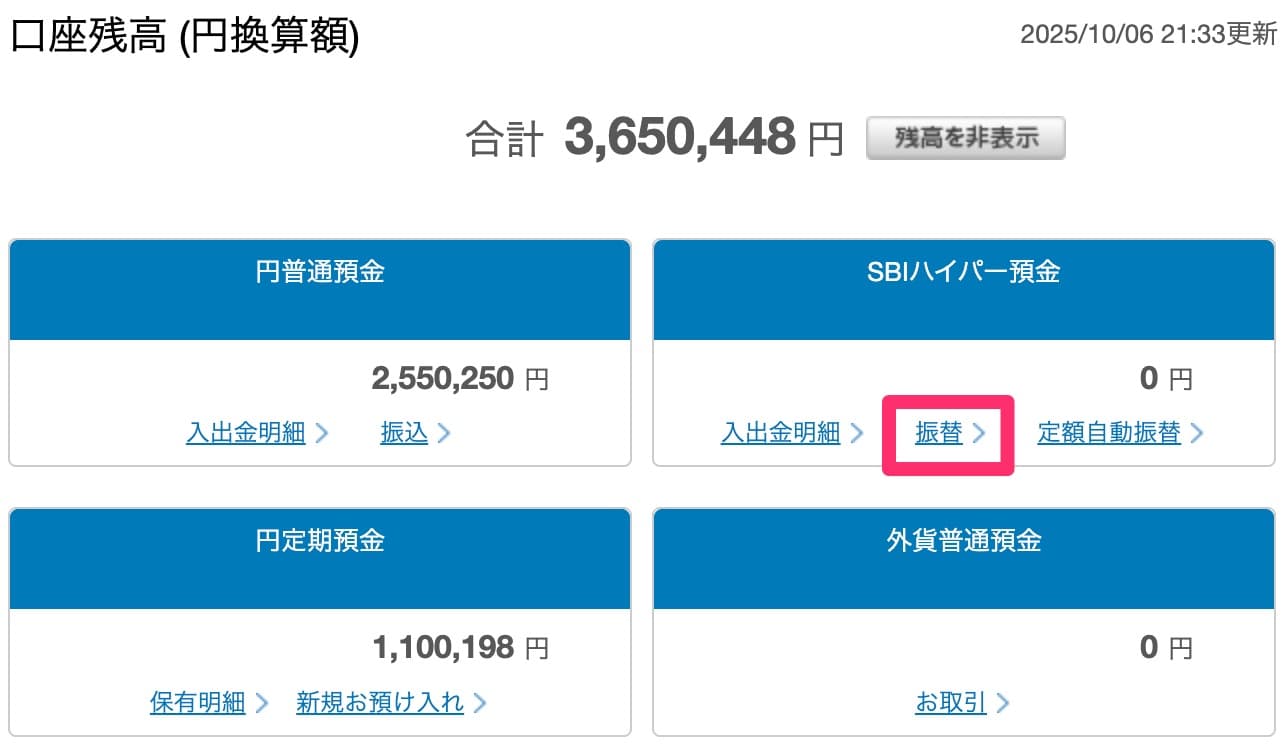
Task: Open the 振替 link in SBIハイパー預金
Action: [x=938, y=433]
